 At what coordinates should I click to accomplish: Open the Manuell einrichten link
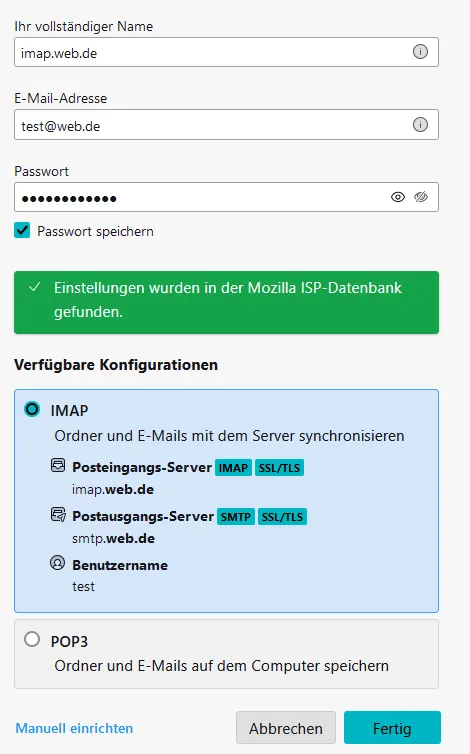coord(74,728)
